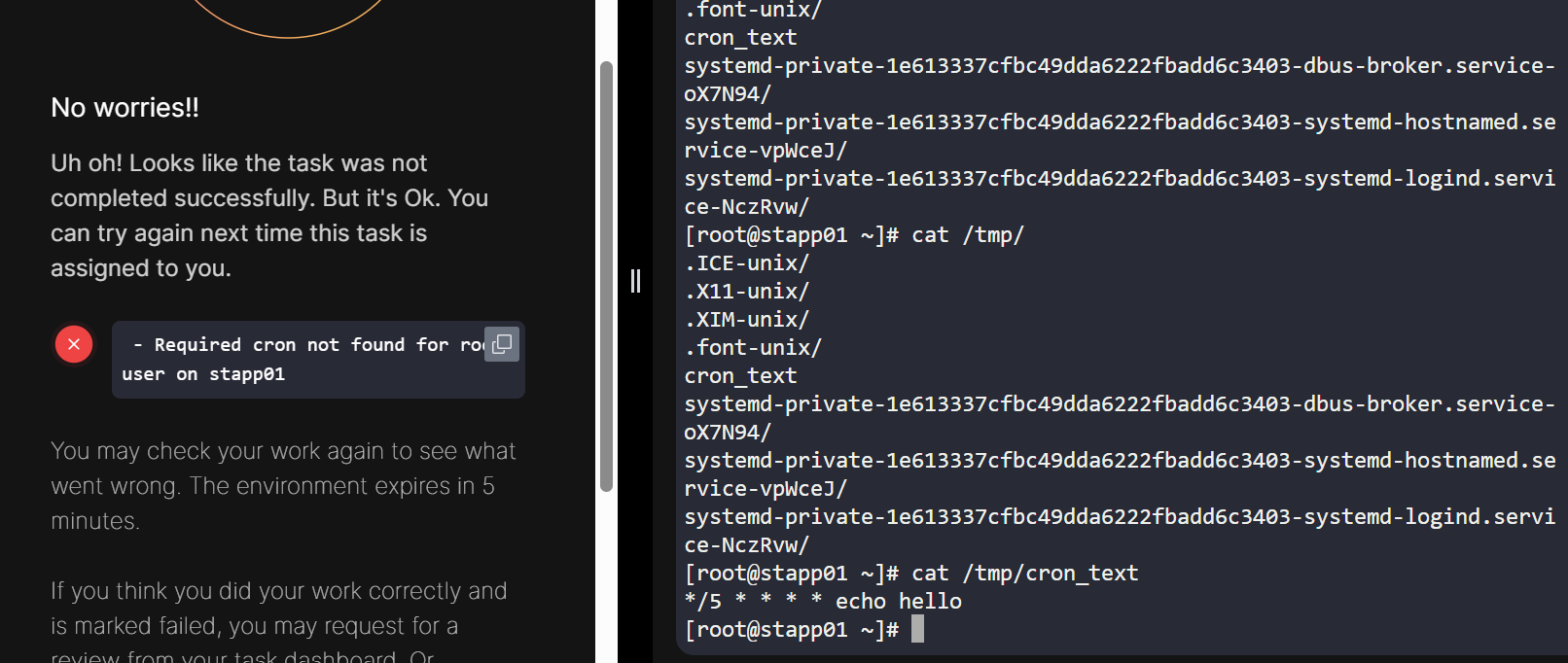
Task: Click the "Uh oh!" task failure paragraph
Action: (x=269, y=216)
